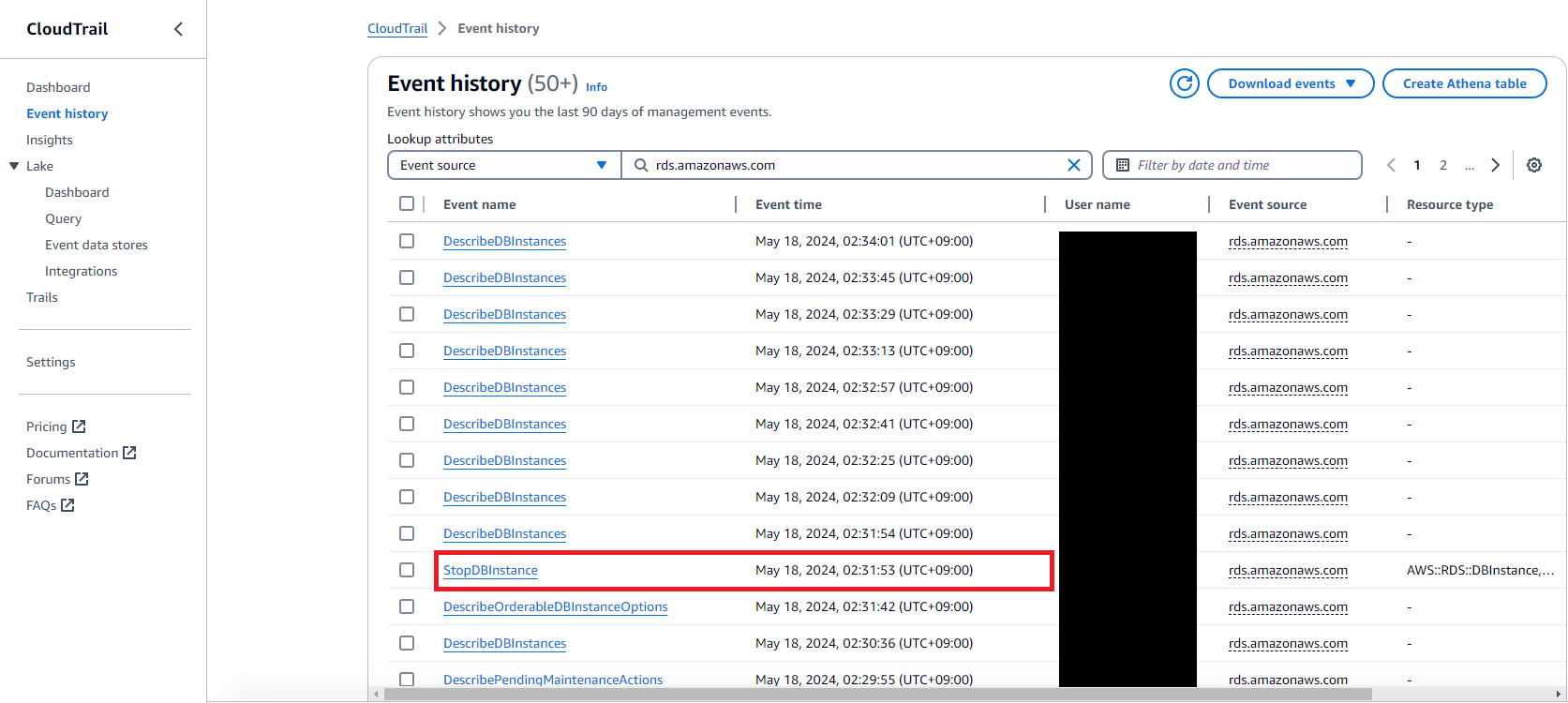
Task: Click the external link icon beside Forums
Action: click(82, 479)
